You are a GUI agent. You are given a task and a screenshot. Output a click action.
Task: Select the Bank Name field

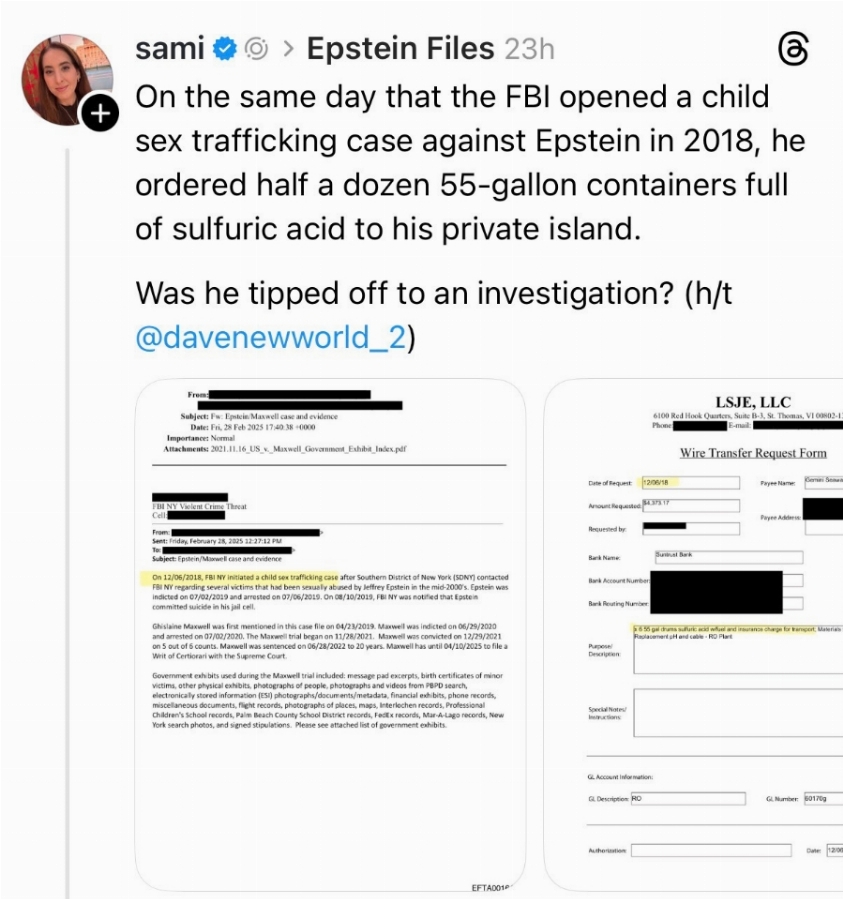pos(728,557)
